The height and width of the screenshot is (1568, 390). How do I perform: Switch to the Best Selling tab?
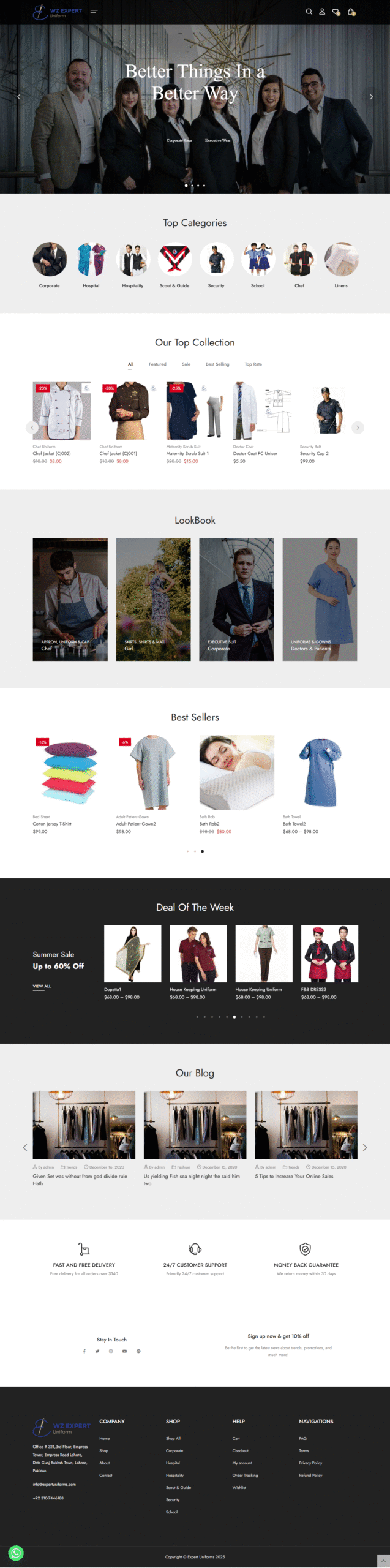coord(217,364)
